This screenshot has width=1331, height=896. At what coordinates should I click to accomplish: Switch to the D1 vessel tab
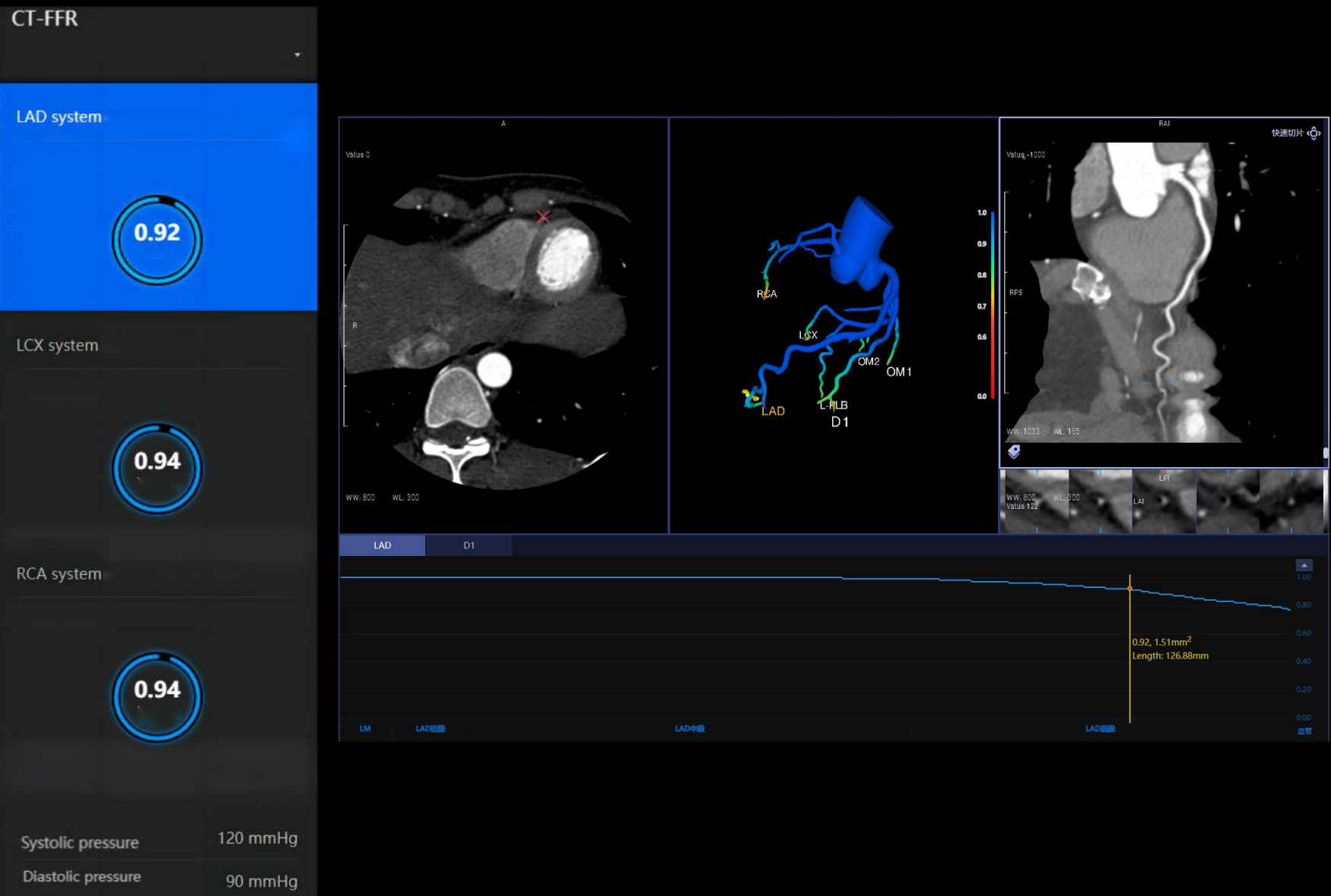click(x=469, y=545)
